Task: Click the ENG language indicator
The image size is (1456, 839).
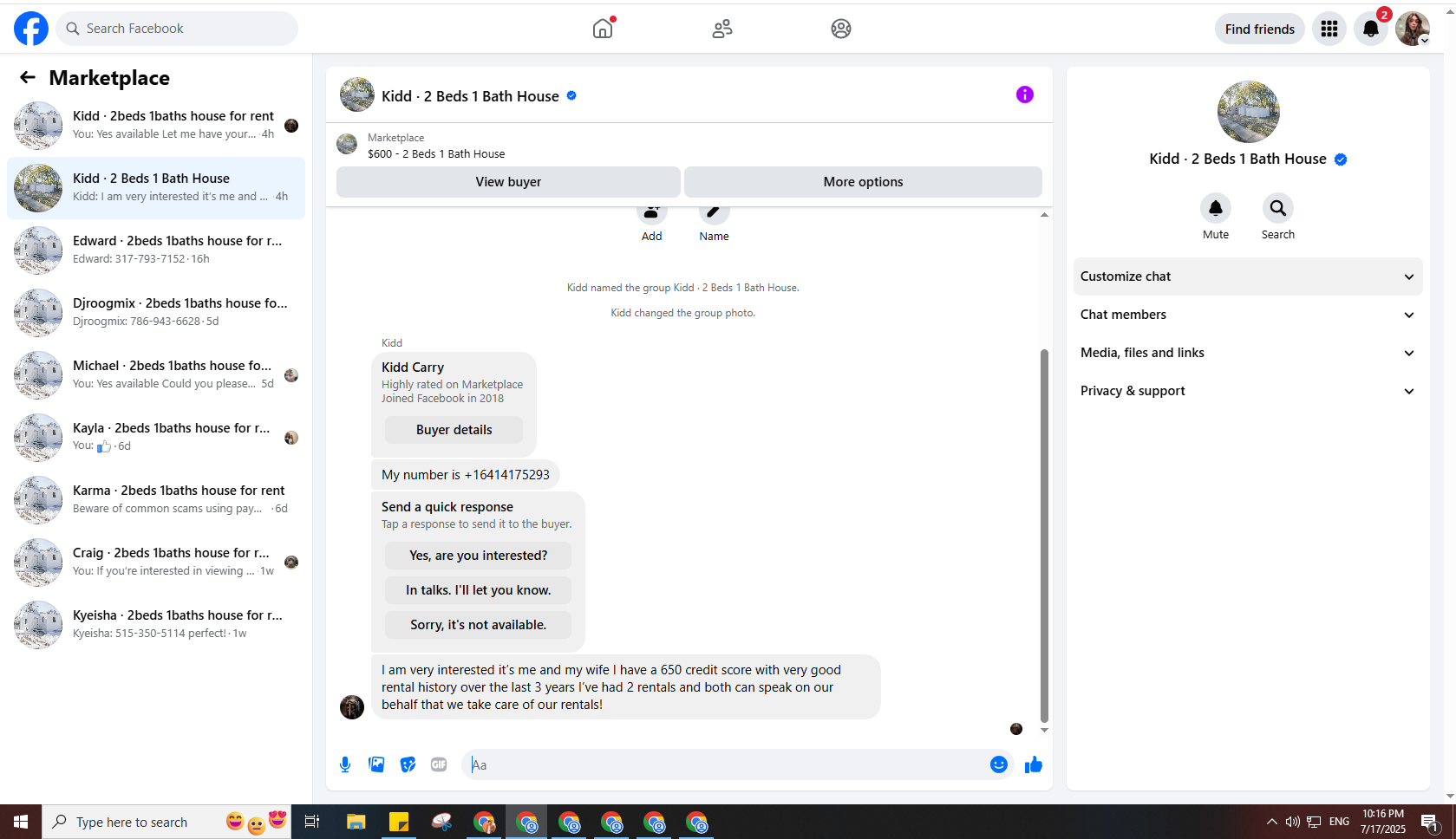Action: [1339, 822]
